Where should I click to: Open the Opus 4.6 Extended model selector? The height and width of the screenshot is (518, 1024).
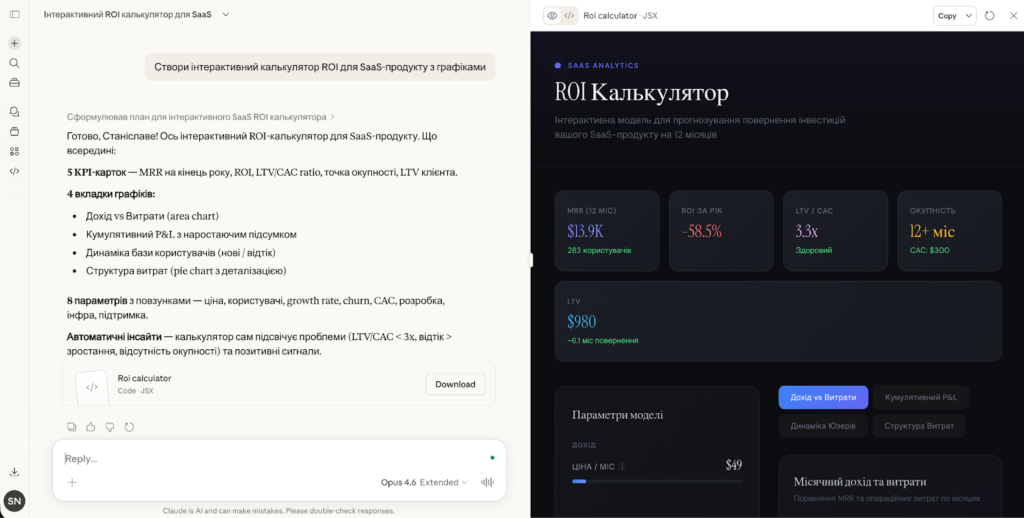click(424, 482)
